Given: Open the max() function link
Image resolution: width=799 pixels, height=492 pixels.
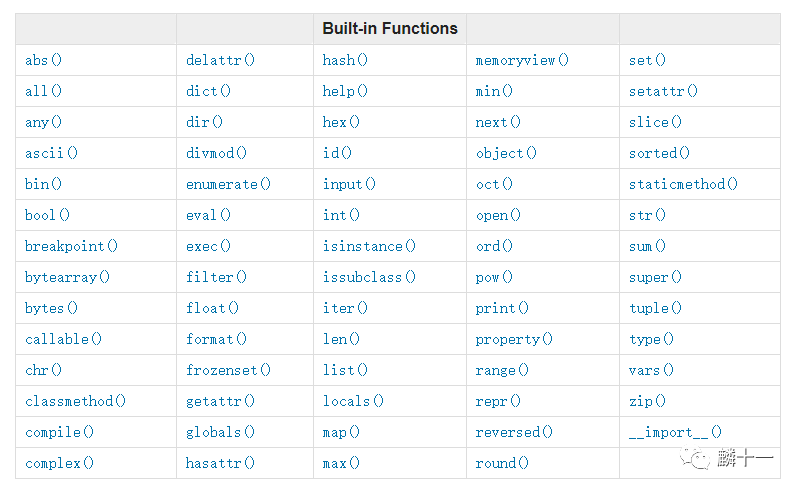Looking at the screenshot, I should tap(341, 463).
